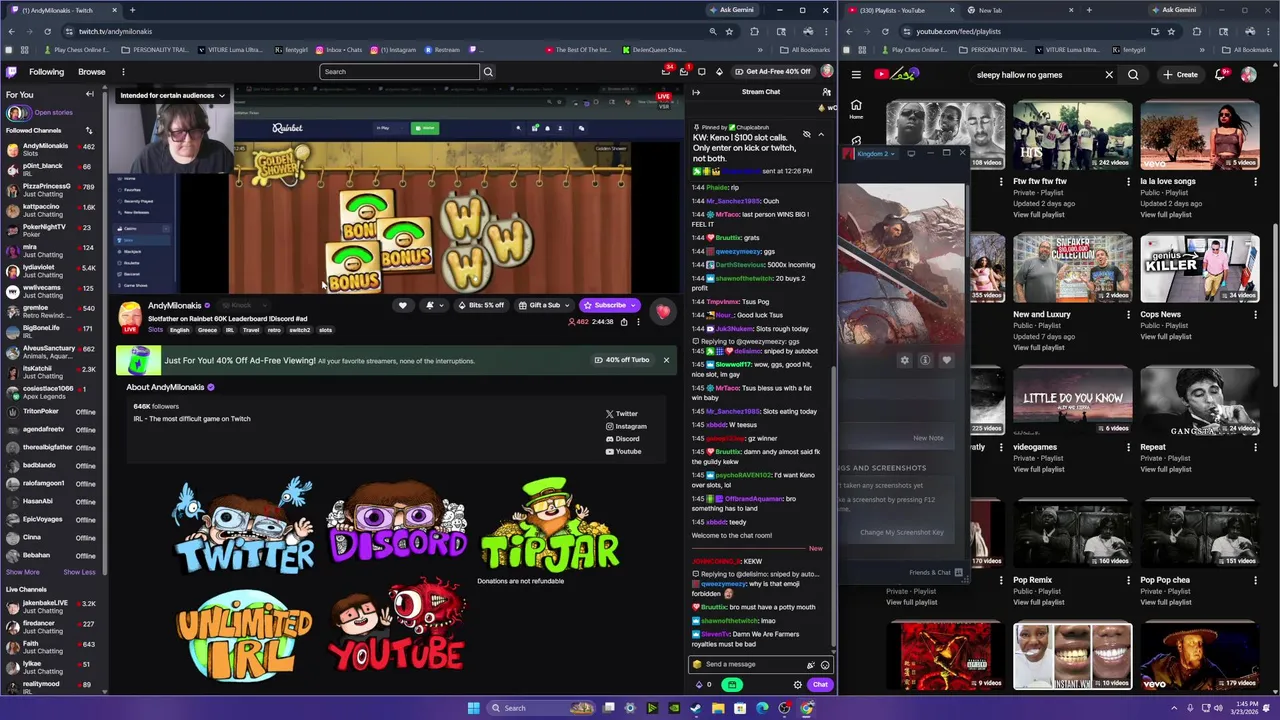Open Microsoft Edge from the taskbar
The width and height of the screenshot is (1280, 720).
(762, 708)
